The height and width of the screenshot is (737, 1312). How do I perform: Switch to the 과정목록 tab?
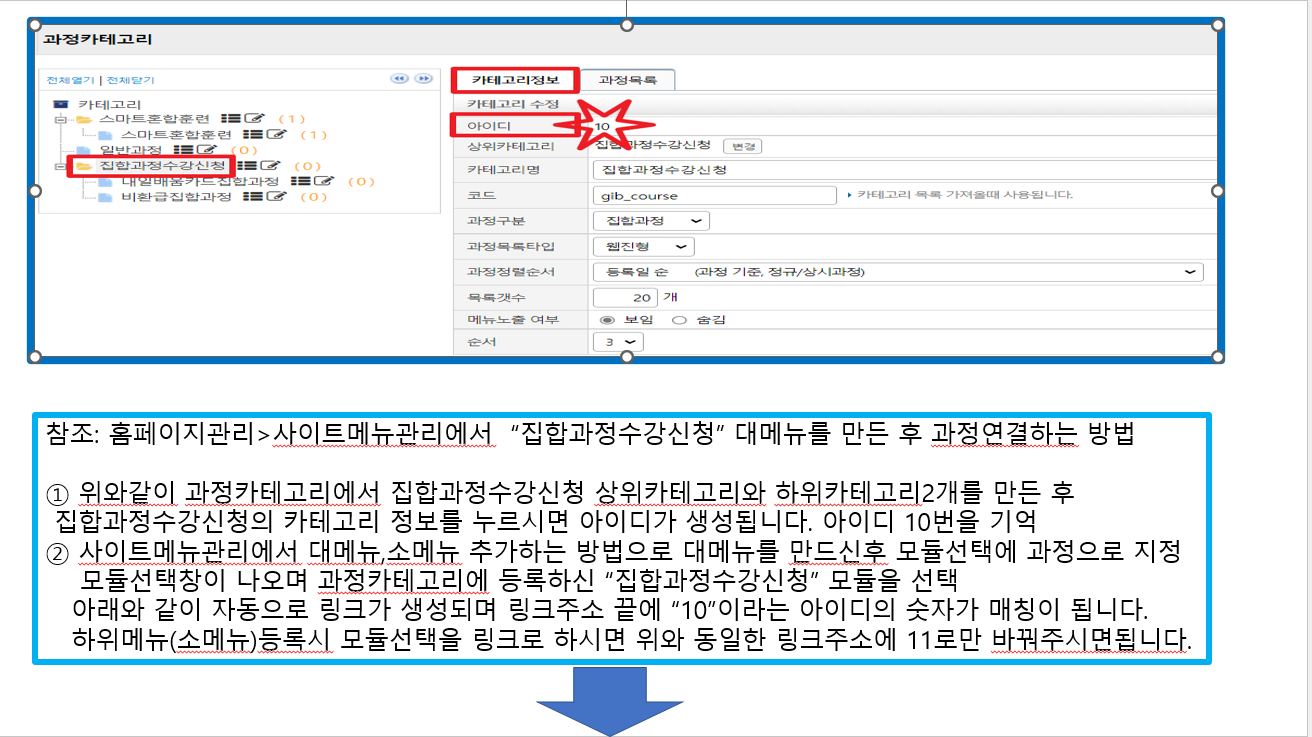pos(630,79)
